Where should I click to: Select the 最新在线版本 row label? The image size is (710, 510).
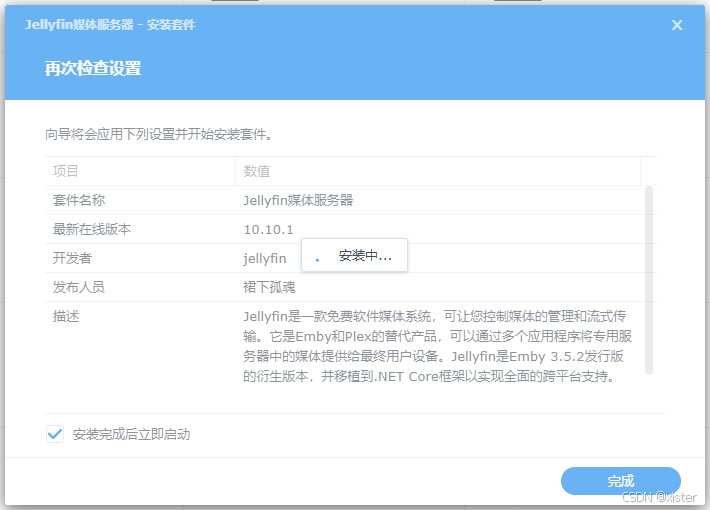click(92, 229)
